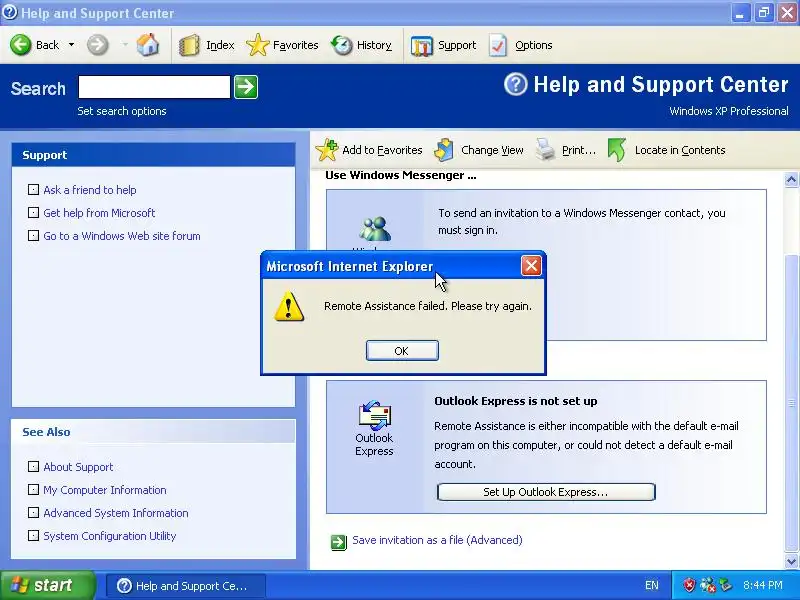The width and height of the screenshot is (800, 600).
Task: Open the Index book icon
Action: [x=189, y=45]
